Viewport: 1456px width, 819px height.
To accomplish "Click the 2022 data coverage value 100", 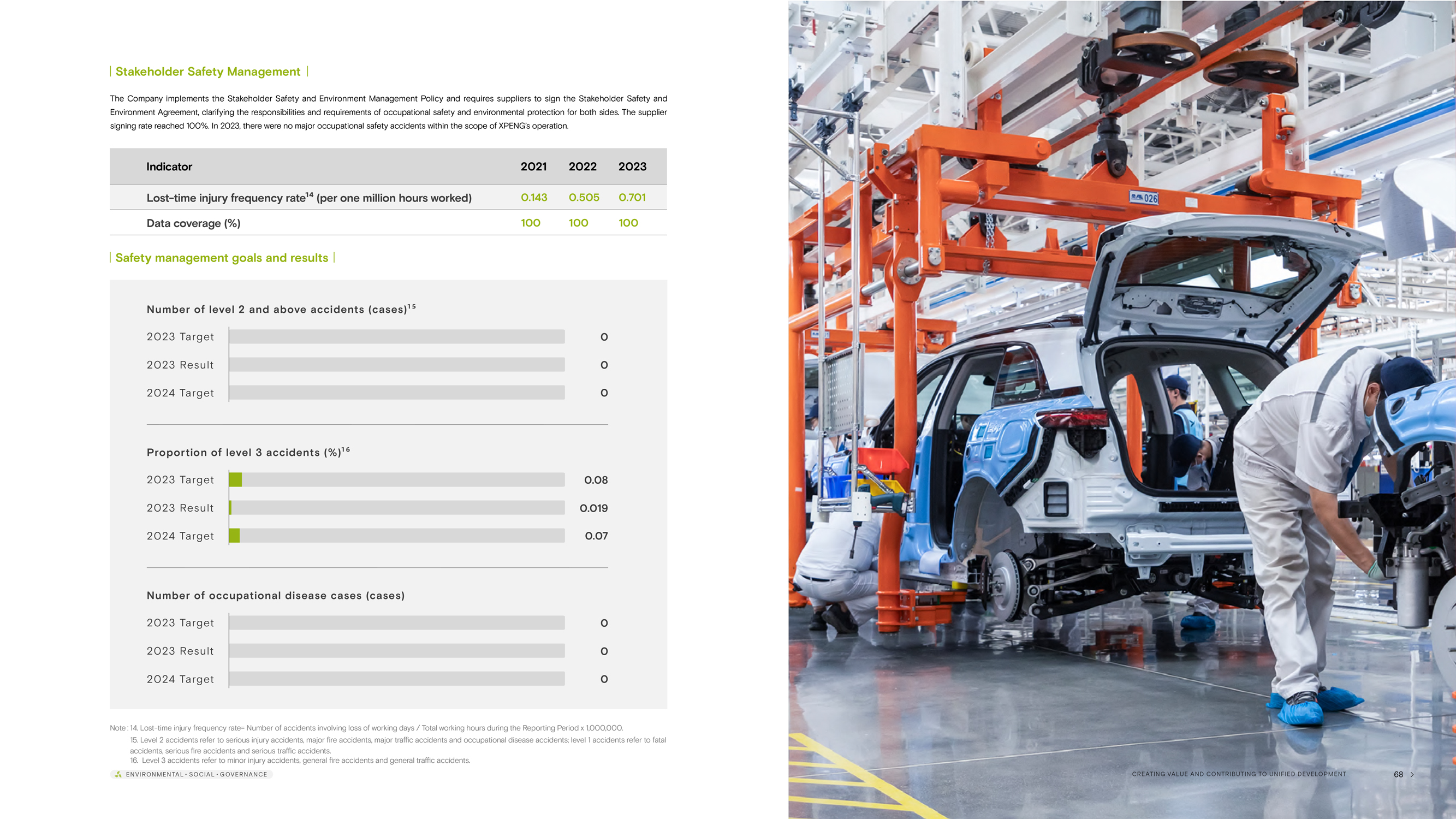I will tap(578, 223).
